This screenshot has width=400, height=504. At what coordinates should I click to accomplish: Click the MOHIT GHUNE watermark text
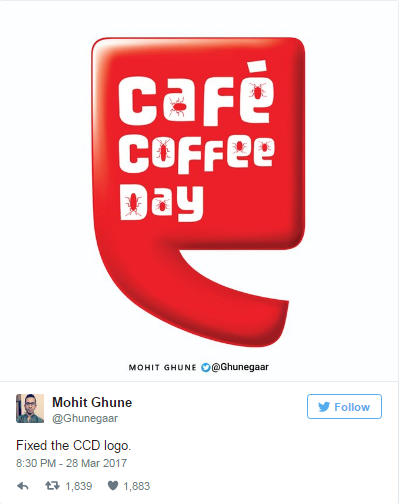[163, 367]
